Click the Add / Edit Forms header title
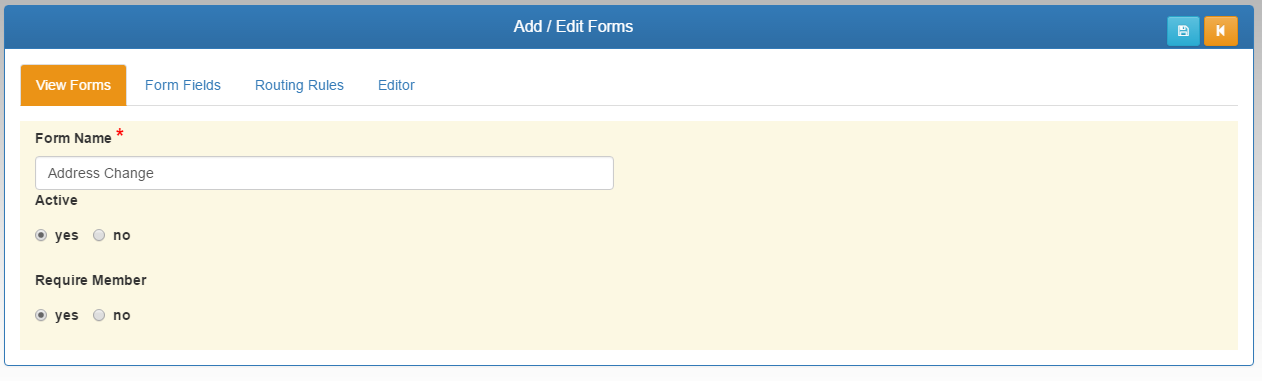This screenshot has height=381, width=1262. coord(573,26)
